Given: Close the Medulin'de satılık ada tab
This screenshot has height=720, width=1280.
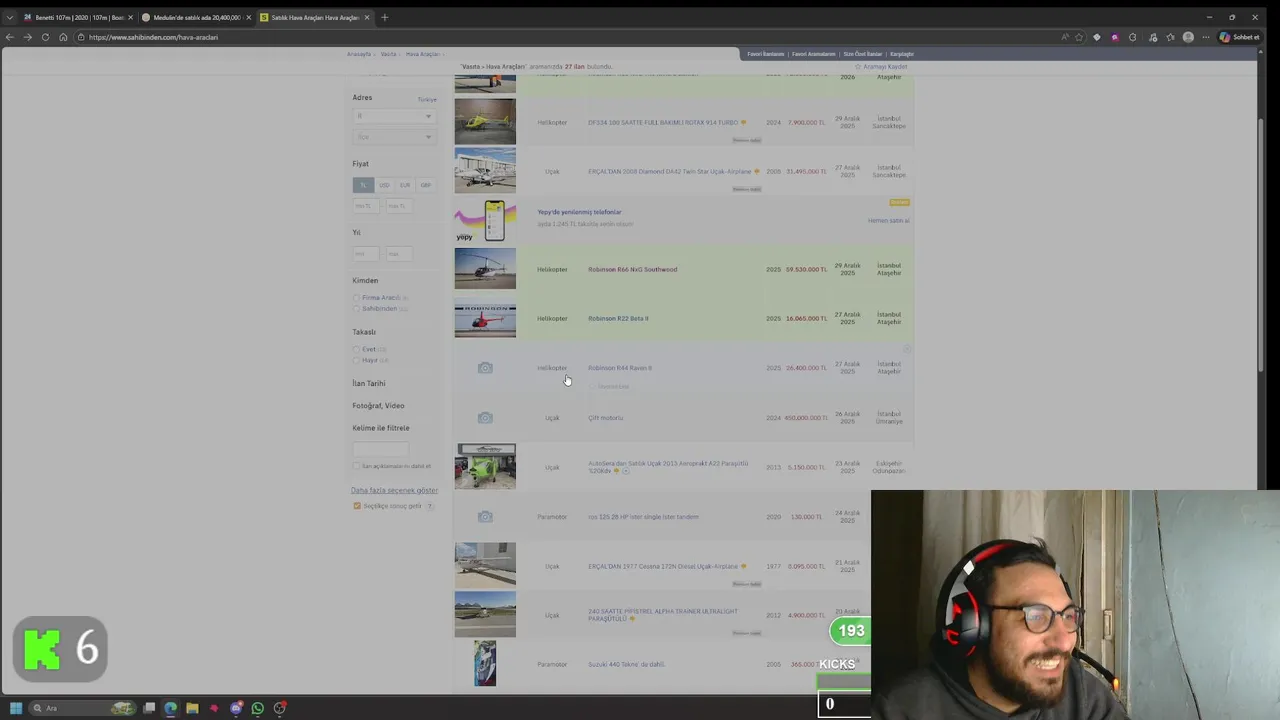Looking at the screenshot, I should coord(249,17).
